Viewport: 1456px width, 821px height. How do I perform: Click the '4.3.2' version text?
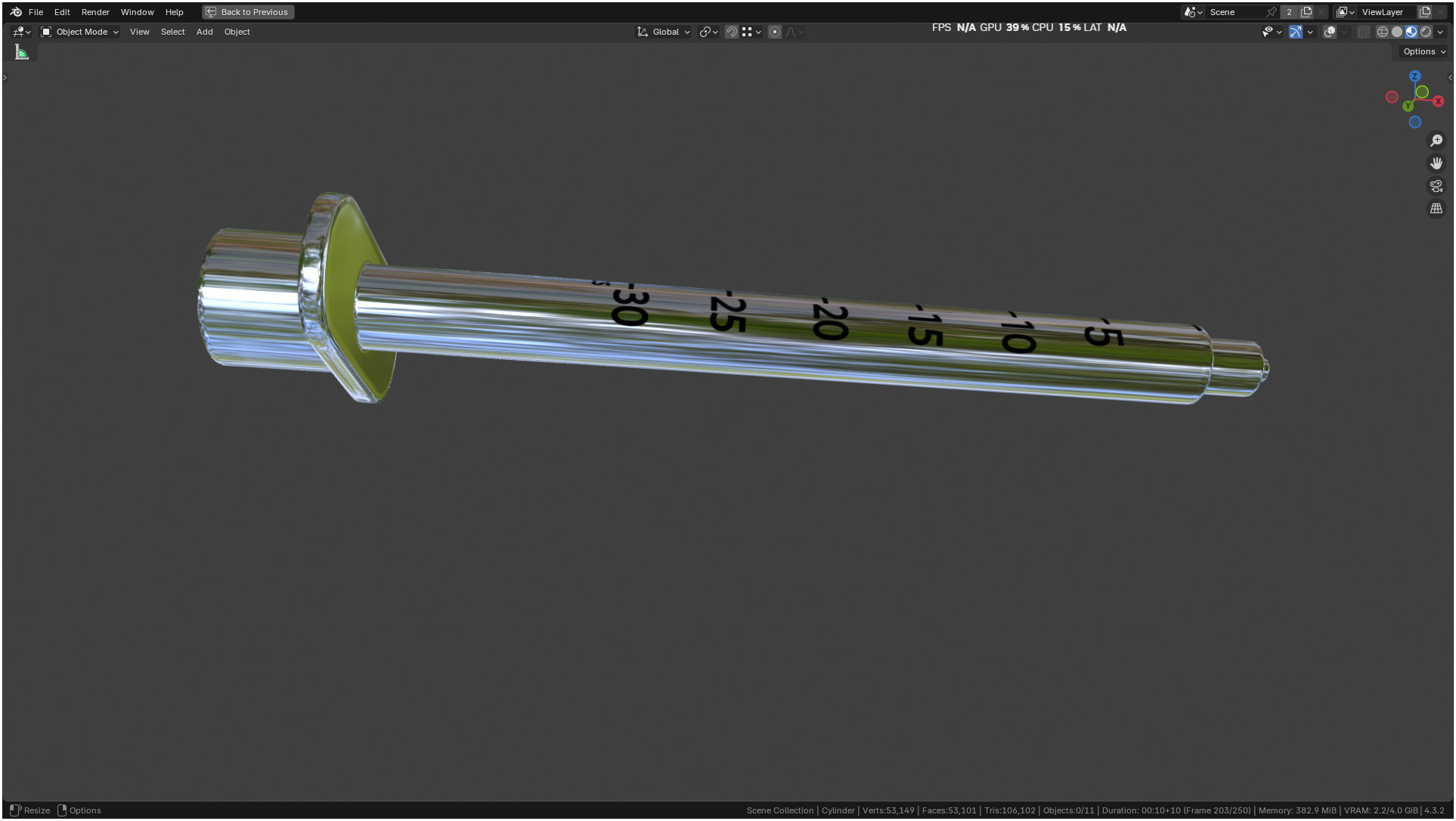pos(1434,810)
